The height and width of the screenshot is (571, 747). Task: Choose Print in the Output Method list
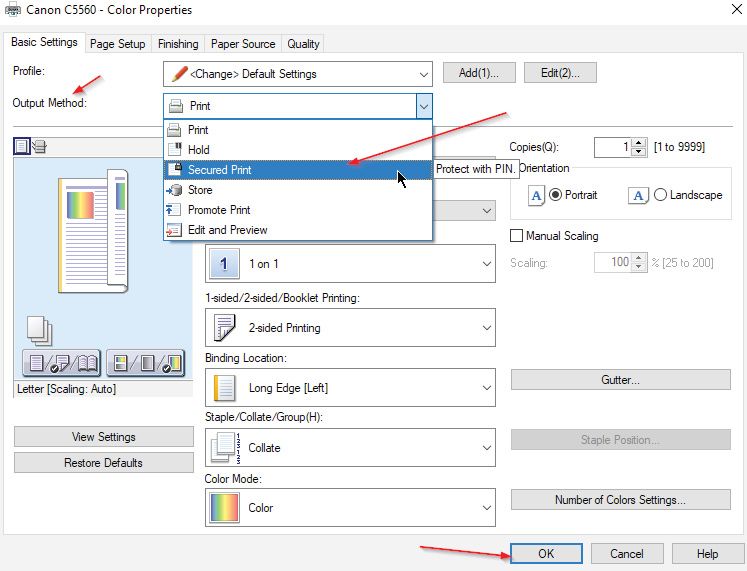click(298, 130)
